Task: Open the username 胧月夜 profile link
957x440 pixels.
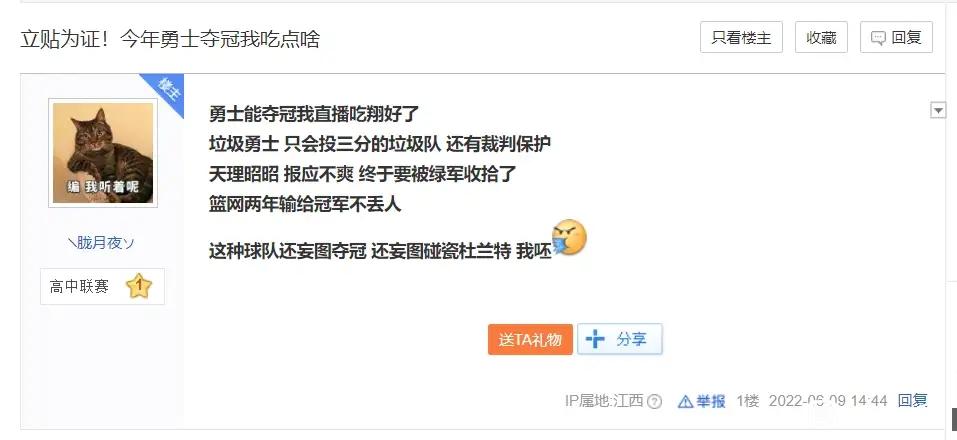Action: tap(102, 243)
